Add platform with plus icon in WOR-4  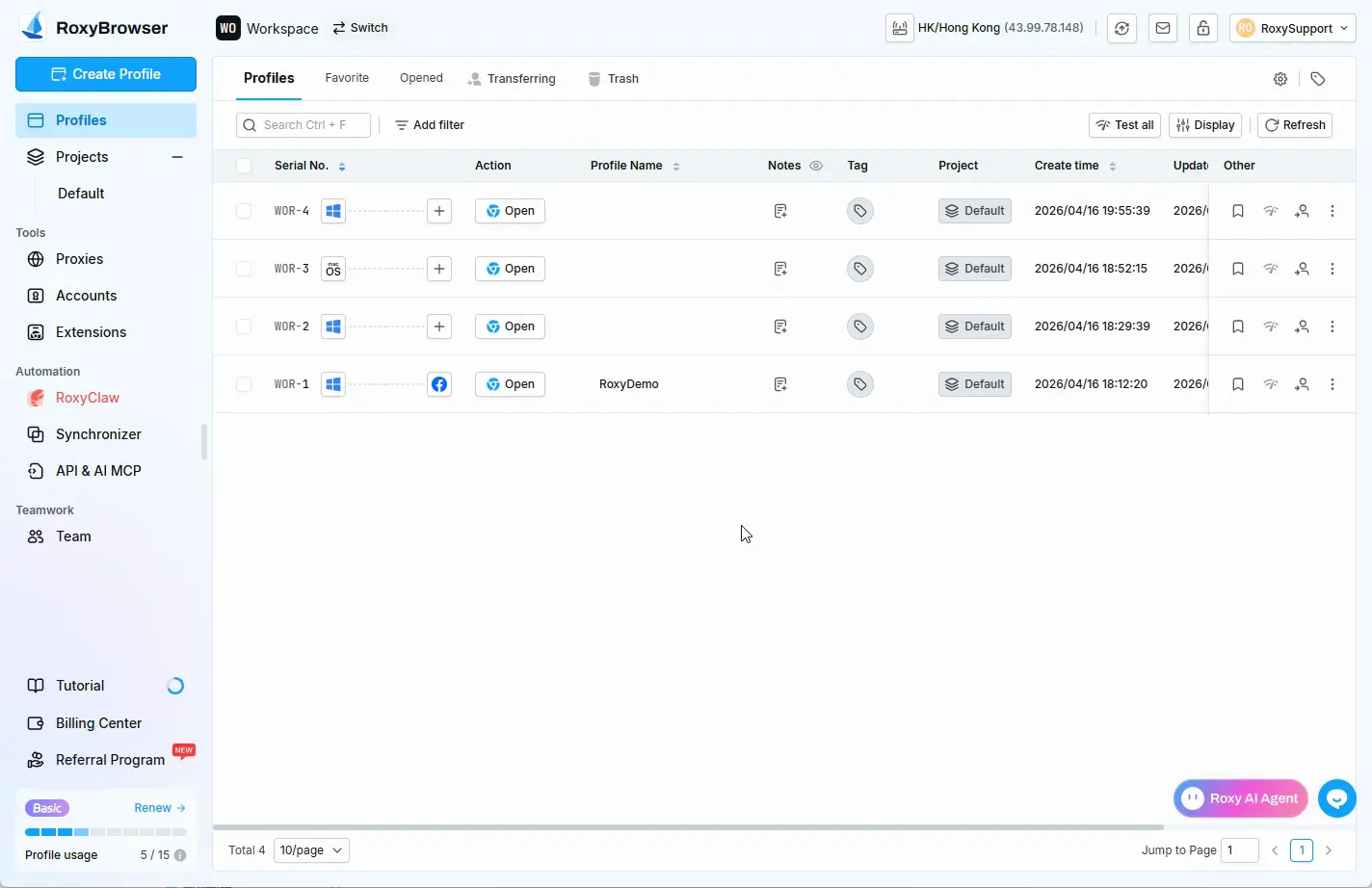click(439, 211)
